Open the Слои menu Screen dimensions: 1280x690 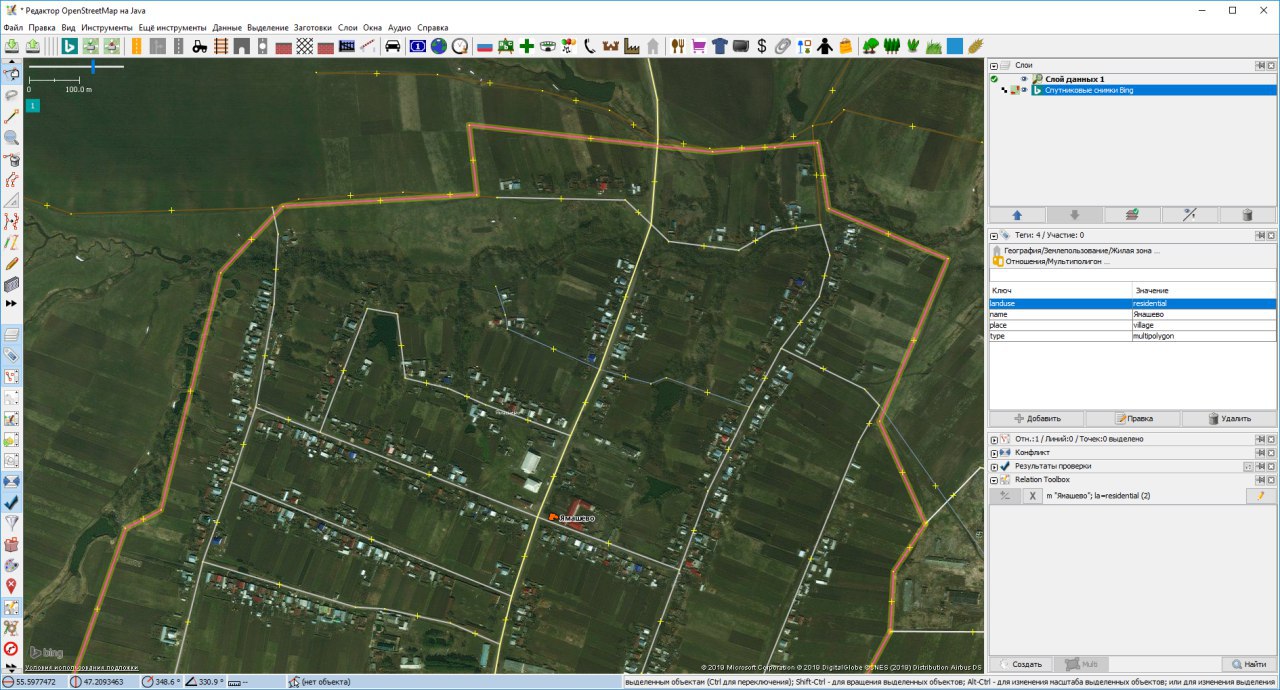click(x=348, y=28)
